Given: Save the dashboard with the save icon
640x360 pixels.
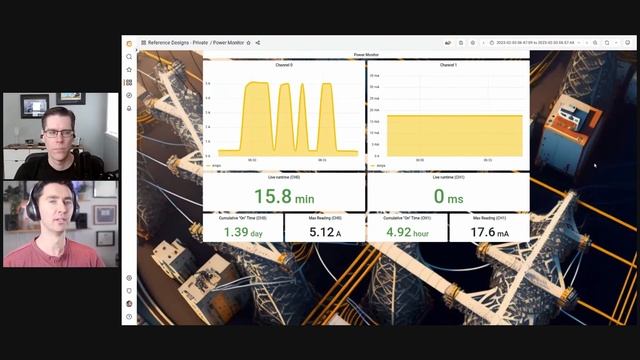Looking at the screenshot, I should [x=461, y=42].
